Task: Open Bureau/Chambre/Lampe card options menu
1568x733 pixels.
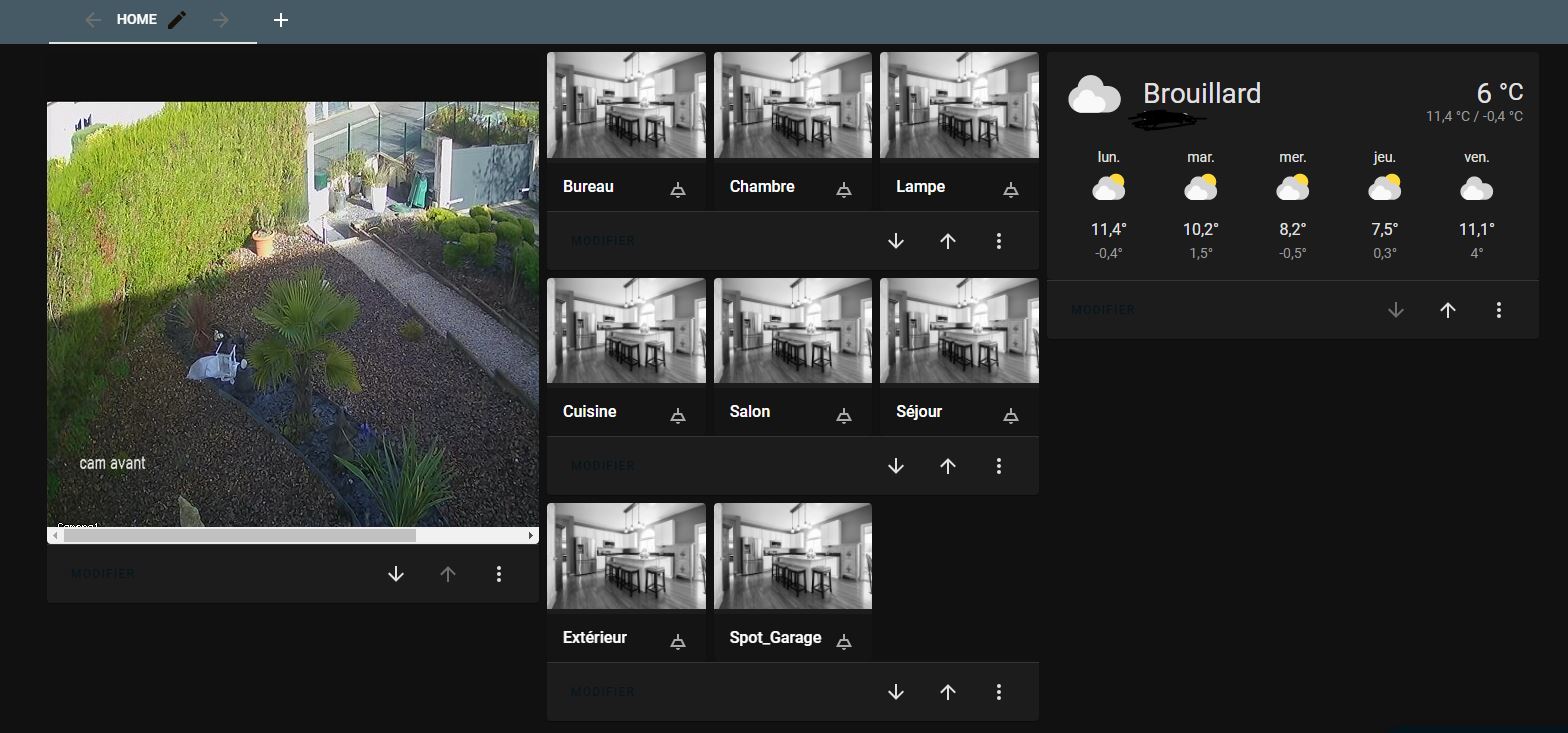Action: click(999, 241)
